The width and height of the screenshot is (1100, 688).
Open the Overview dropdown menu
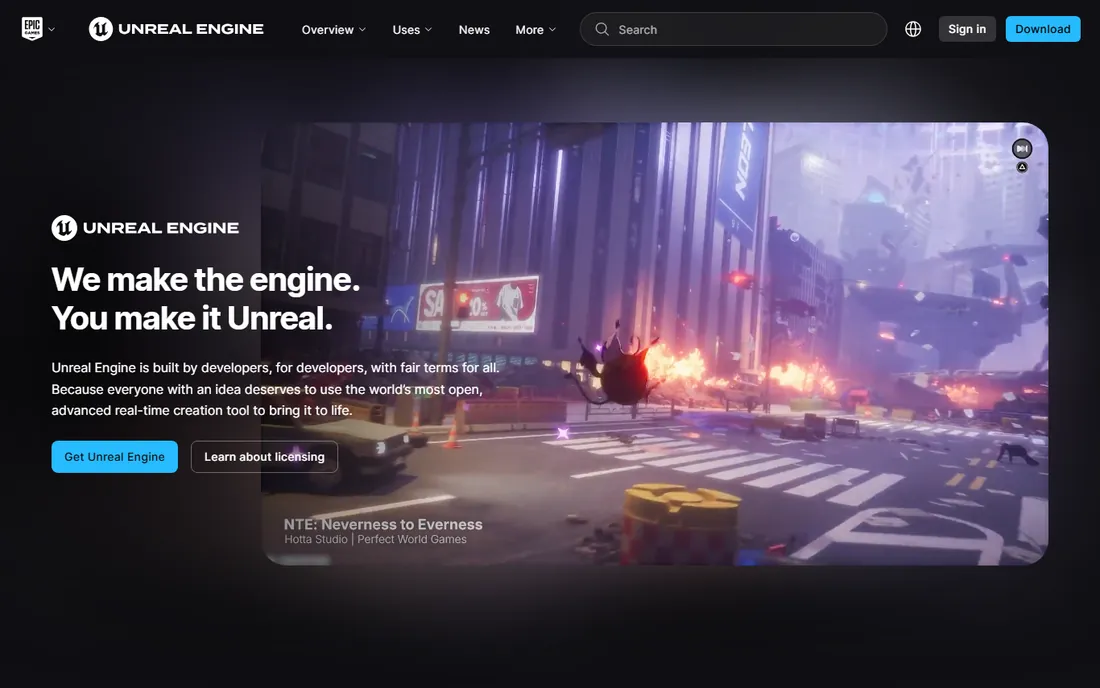click(334, 29)
